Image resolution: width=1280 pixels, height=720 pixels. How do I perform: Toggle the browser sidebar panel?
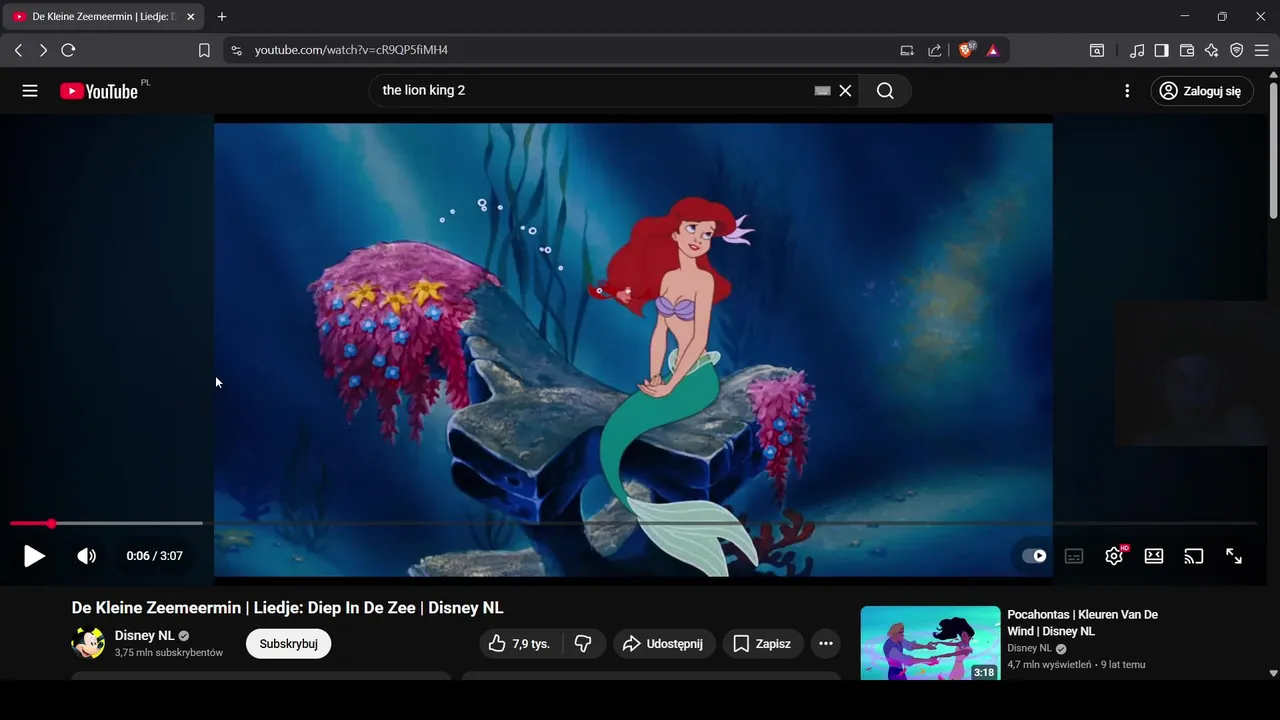(1162, 50)
